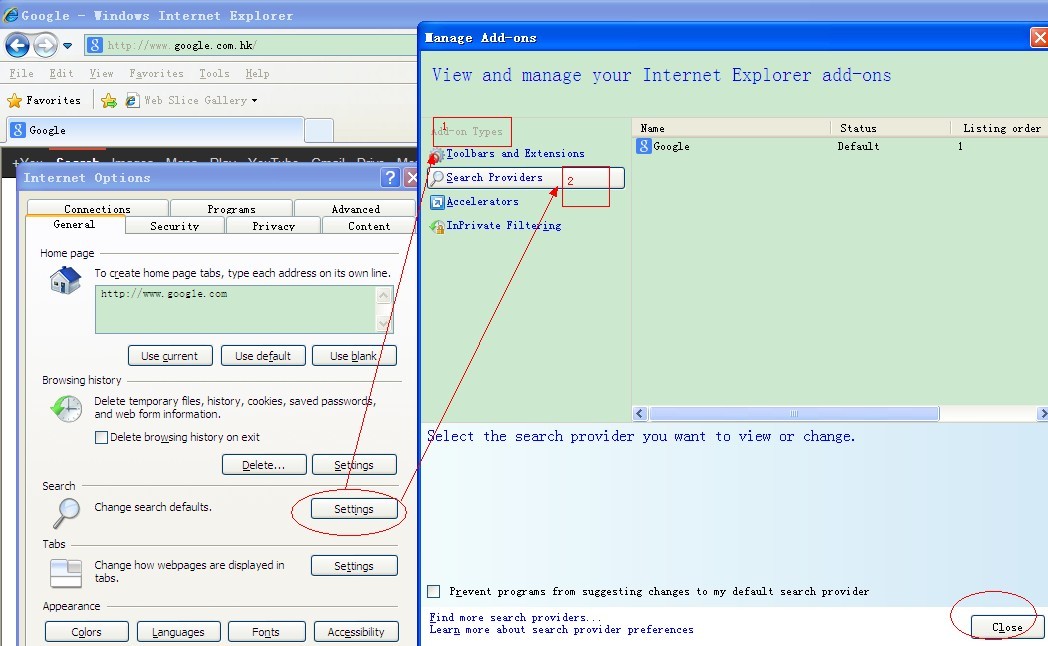The image size is (1048, 646).
Task: Click the Use blank button
Action: 354,356
